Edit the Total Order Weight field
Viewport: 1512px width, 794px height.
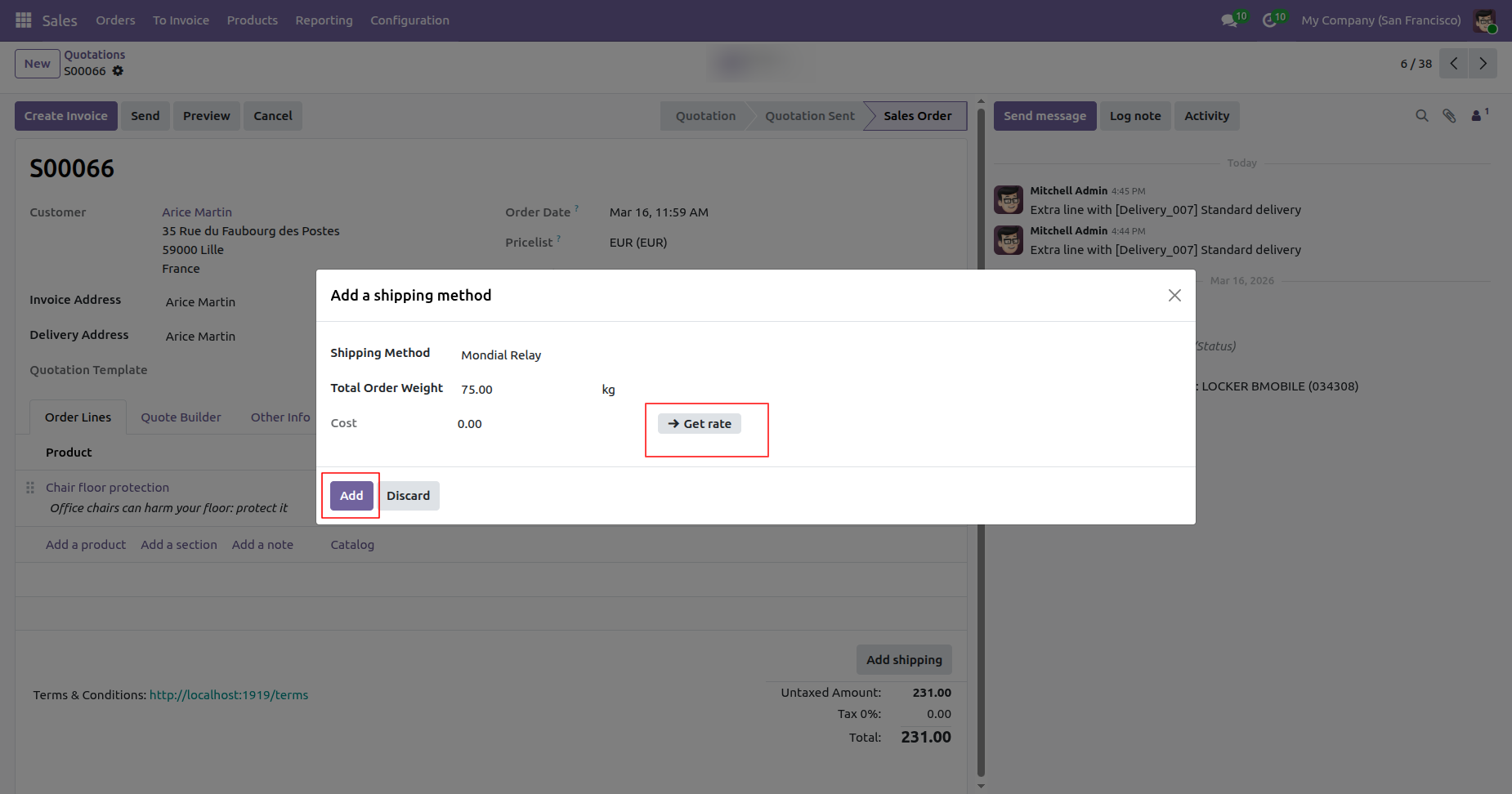click(x=527, y=390)
